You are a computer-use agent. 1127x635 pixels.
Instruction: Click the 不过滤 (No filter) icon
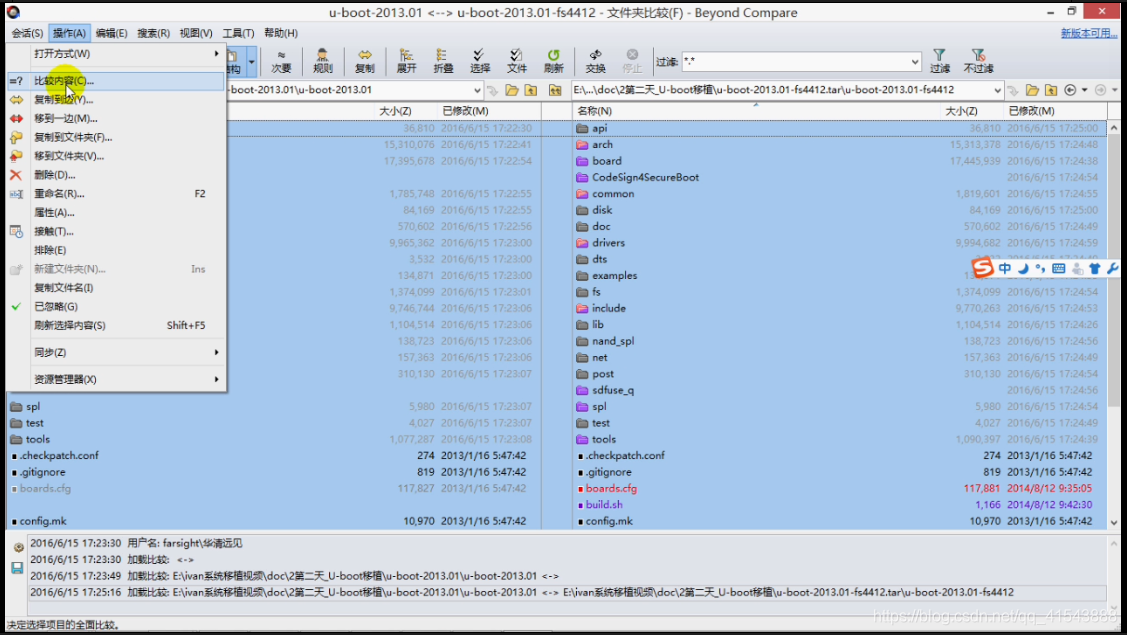point(978,61)
